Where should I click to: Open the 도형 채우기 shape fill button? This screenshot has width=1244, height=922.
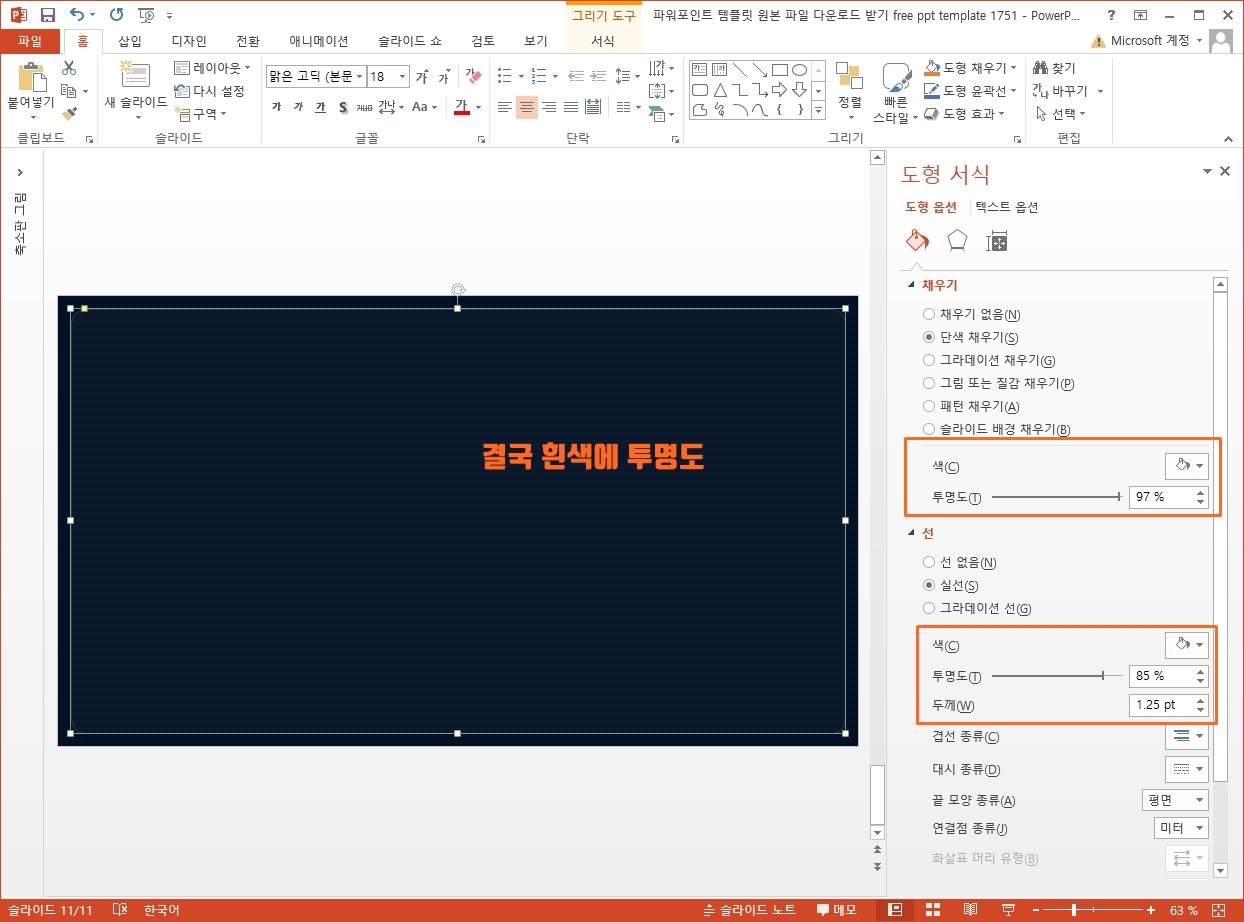pyautogui.click(x=970, y=68)
